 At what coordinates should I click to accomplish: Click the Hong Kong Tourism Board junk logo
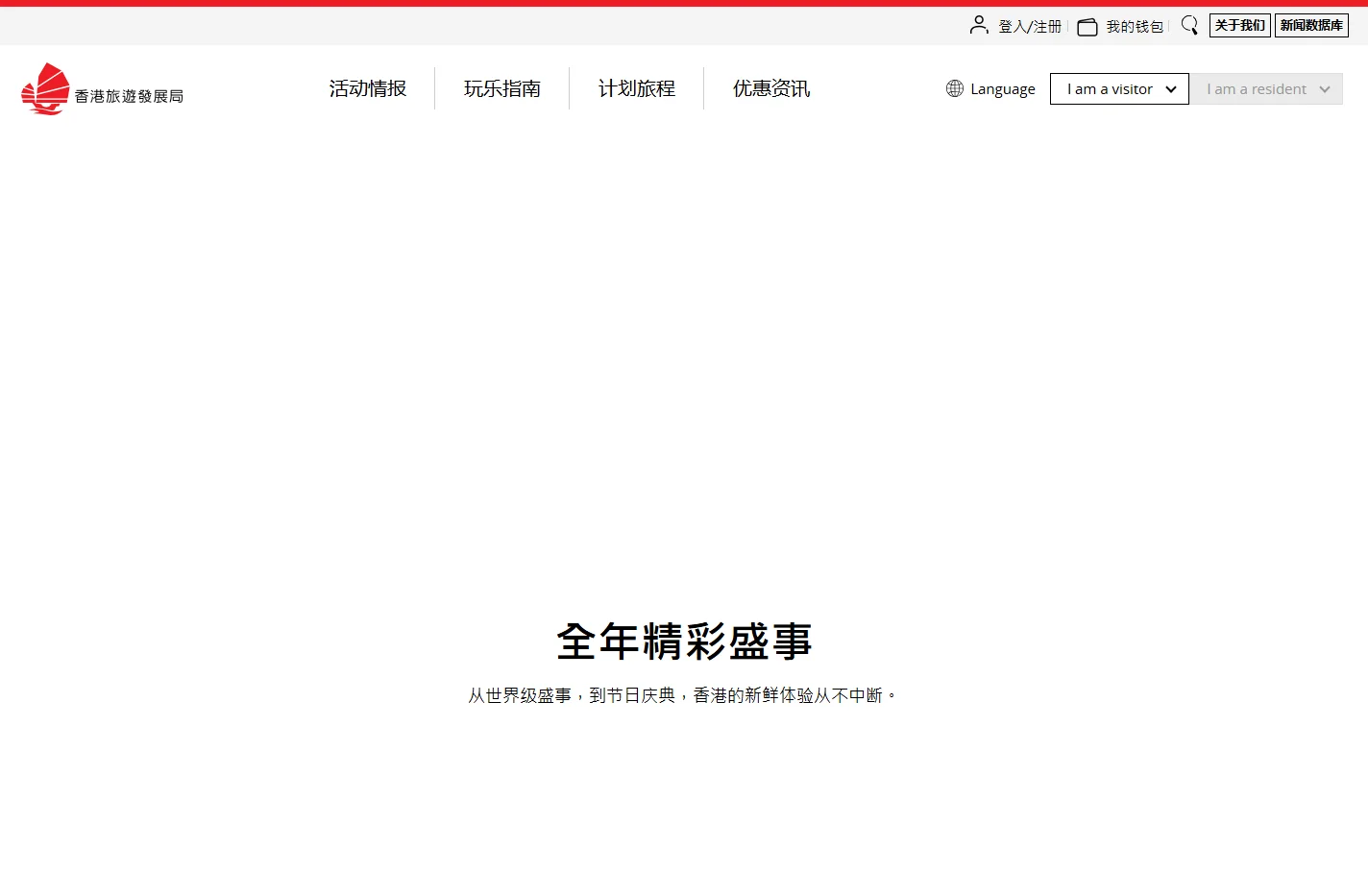(x=45, y=88)
